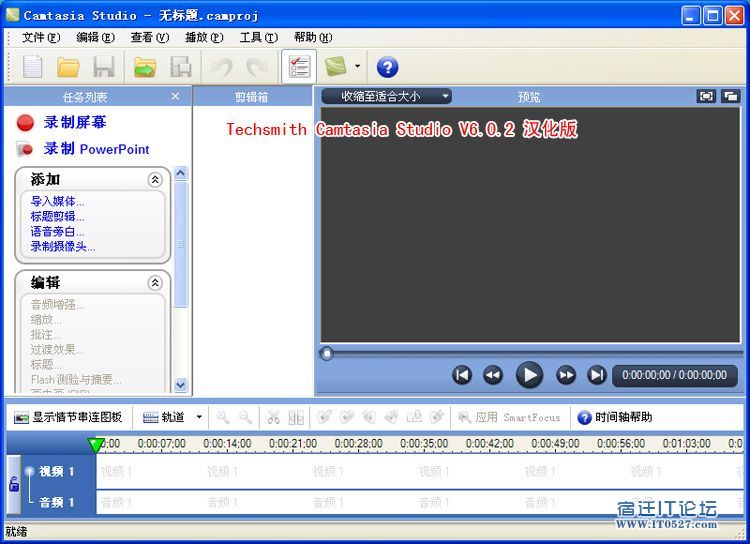Create a new project from the toolbar
The image size is (750, 544).
click(x=33, y=67)
